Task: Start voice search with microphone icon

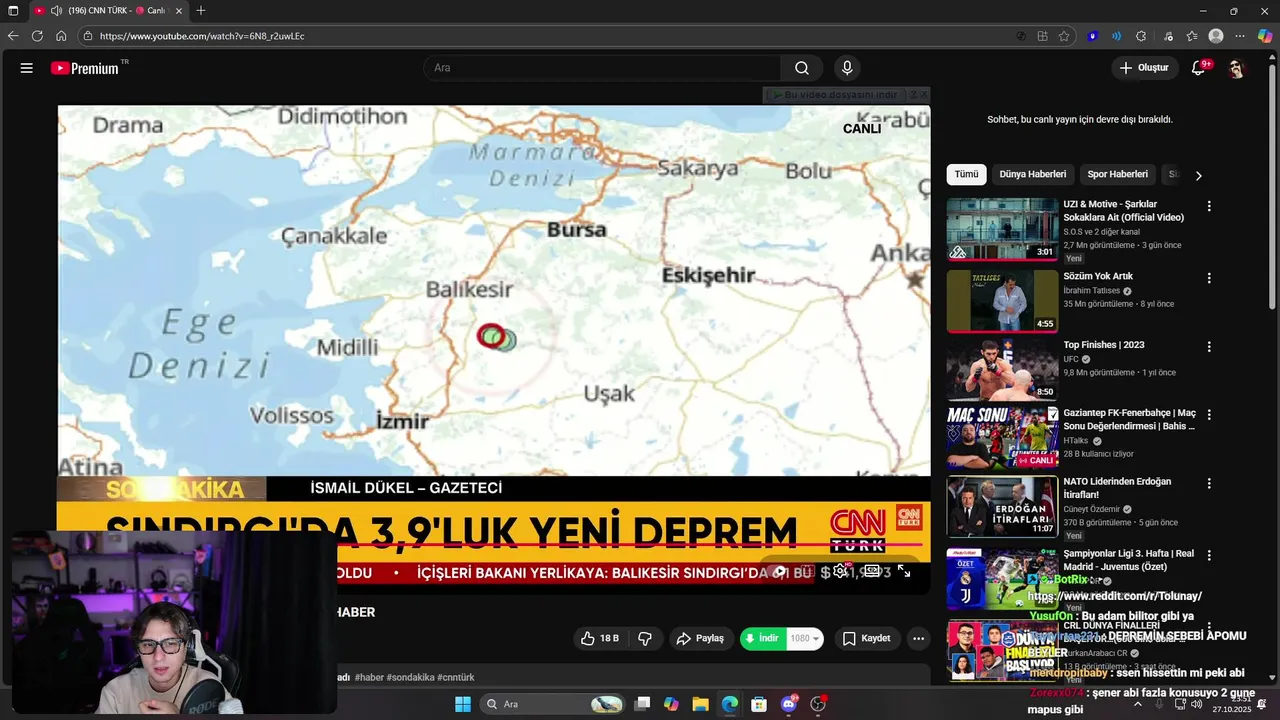Action: (x=847, y=68)
